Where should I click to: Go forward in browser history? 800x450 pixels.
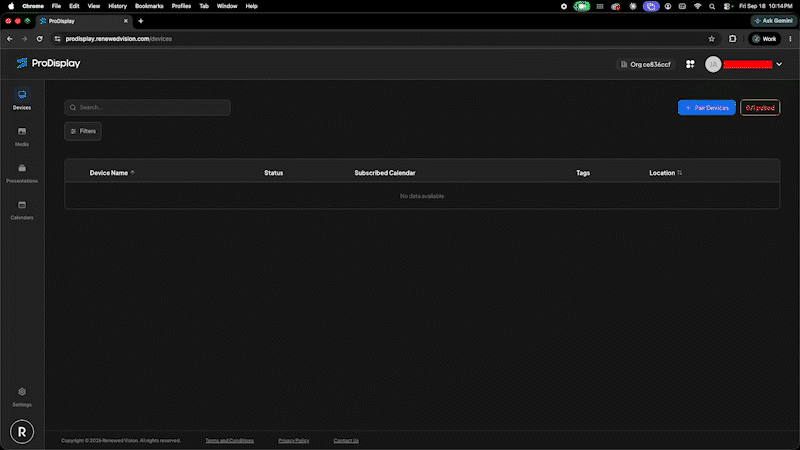coord(24,39)
